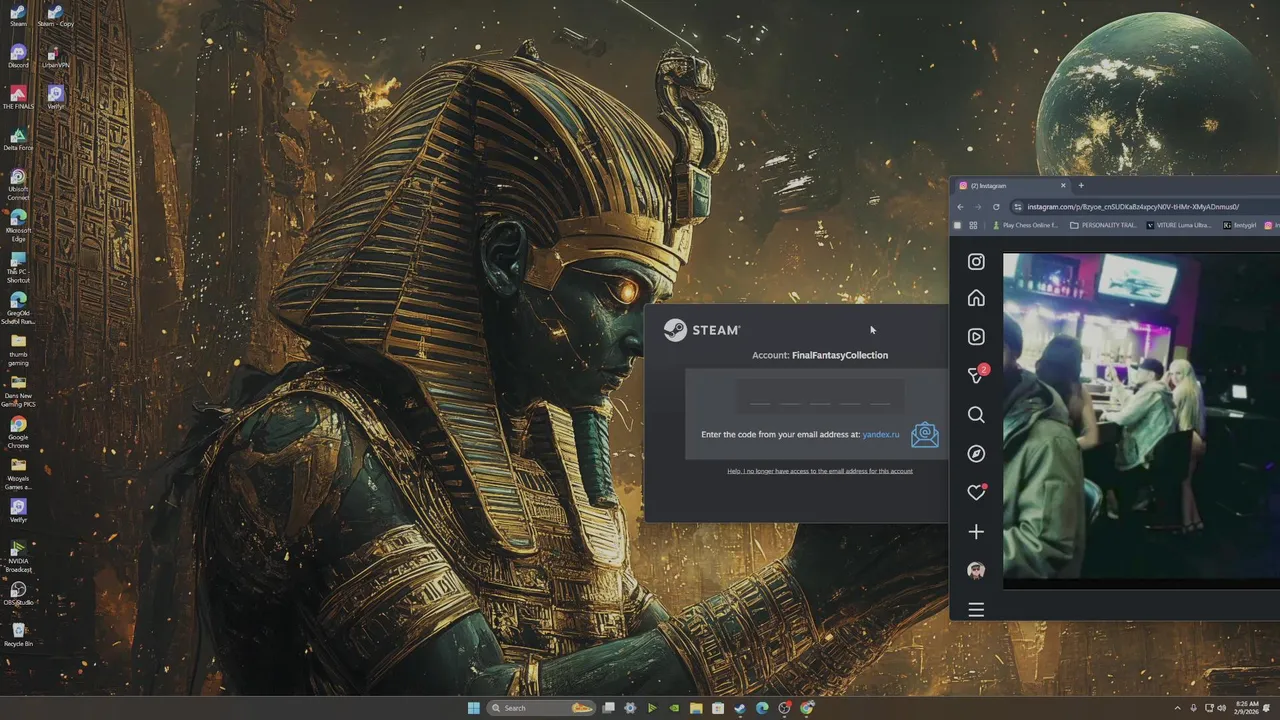Screen dimensions: 1280x720
Task: Open VITURE Luma Ultra bookmark
Action: click(x=1180, y=226)
